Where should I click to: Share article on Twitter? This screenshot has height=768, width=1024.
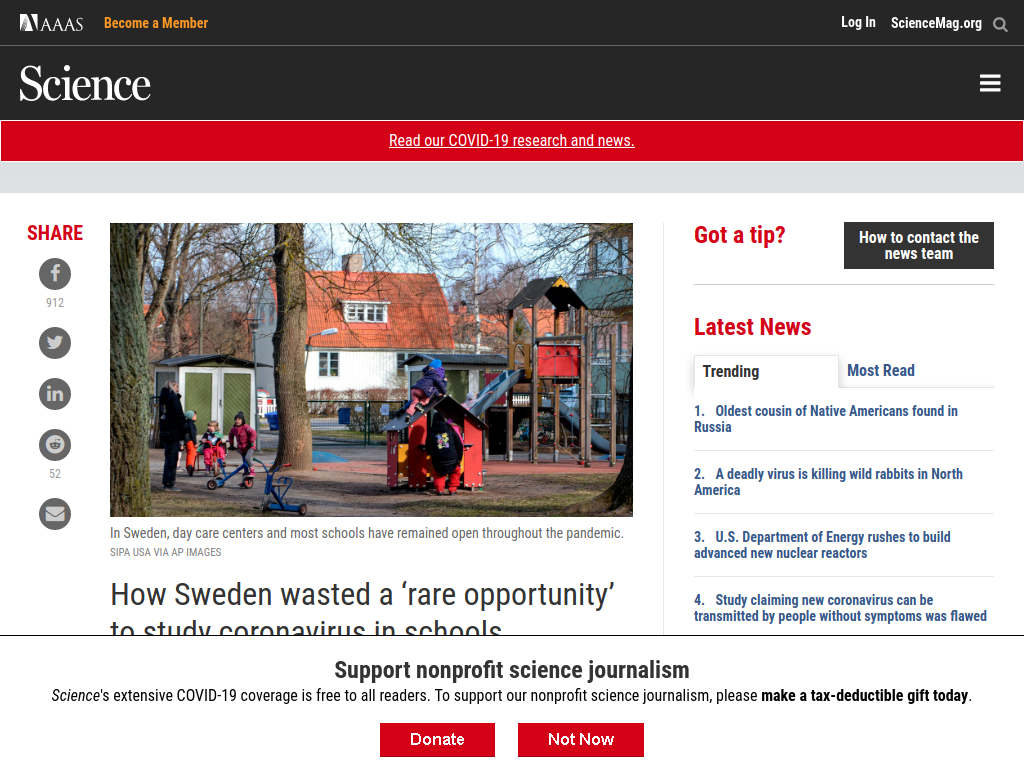click(55, 343)
